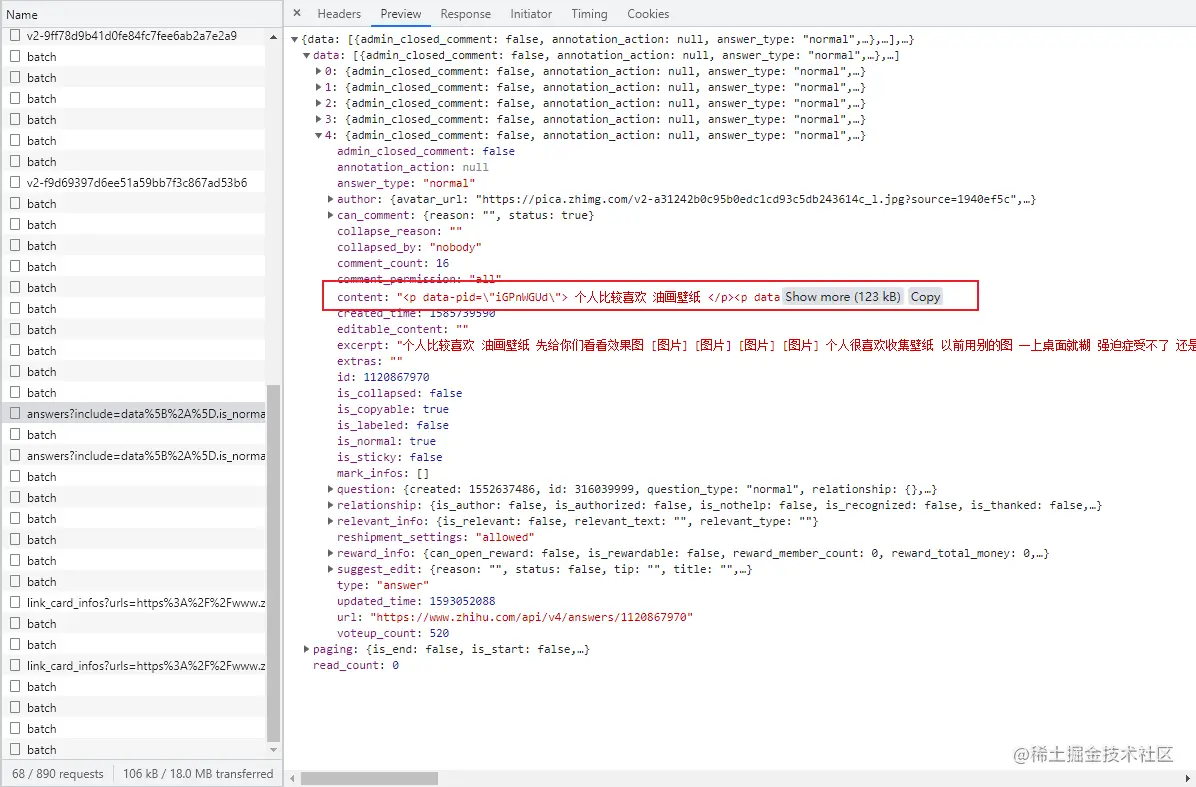Image resolution: width=1196 pixels, height=787 pixels.
Task: Expand the can_comment object
Action: coord(331,215)
